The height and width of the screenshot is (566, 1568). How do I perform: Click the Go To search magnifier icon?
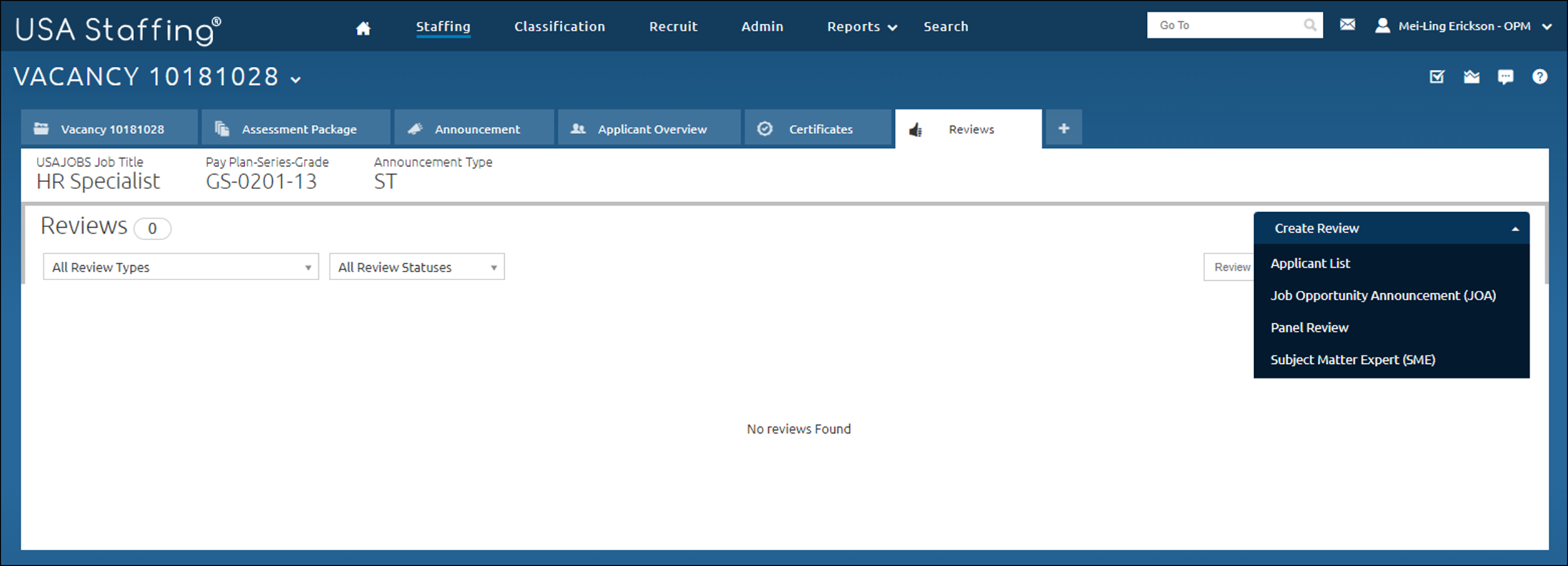[x=1310, y=25]
